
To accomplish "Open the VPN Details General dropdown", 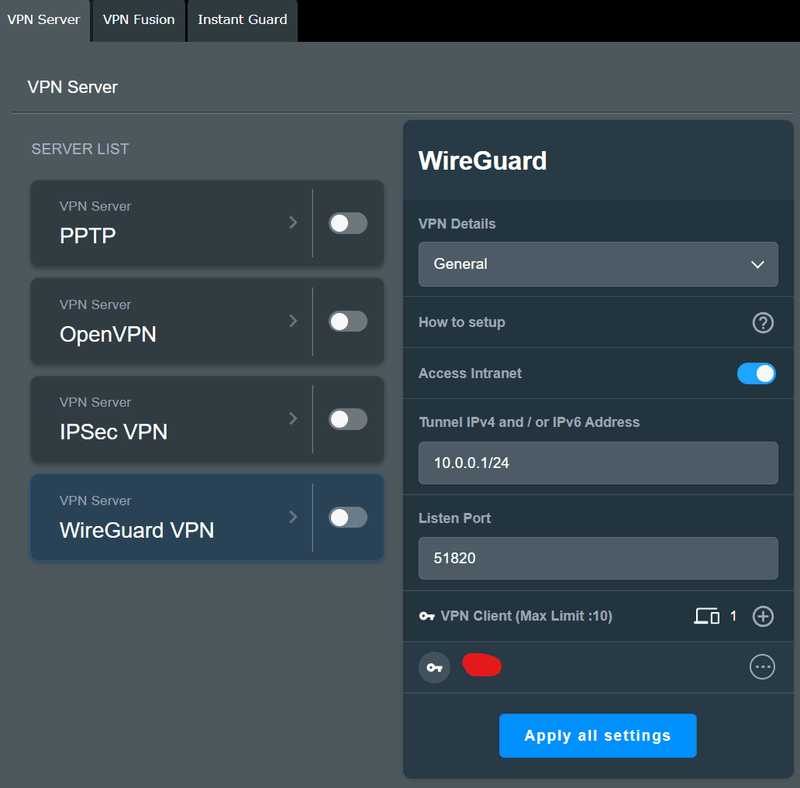I will (x=598, y=264).
